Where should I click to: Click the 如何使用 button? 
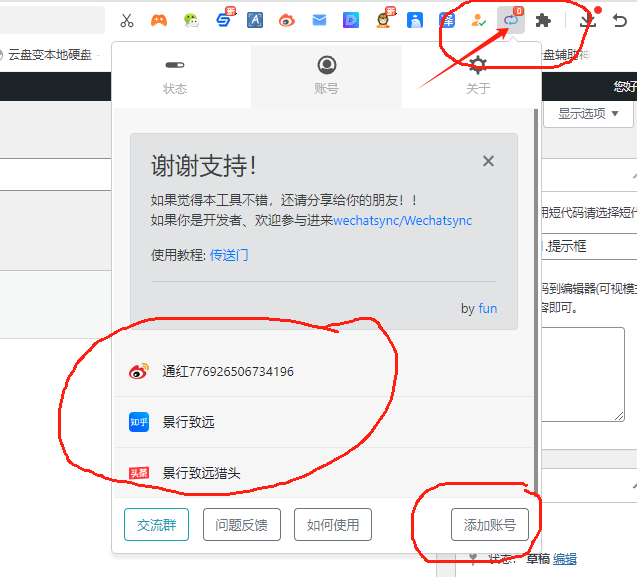(x=333, y=525)
